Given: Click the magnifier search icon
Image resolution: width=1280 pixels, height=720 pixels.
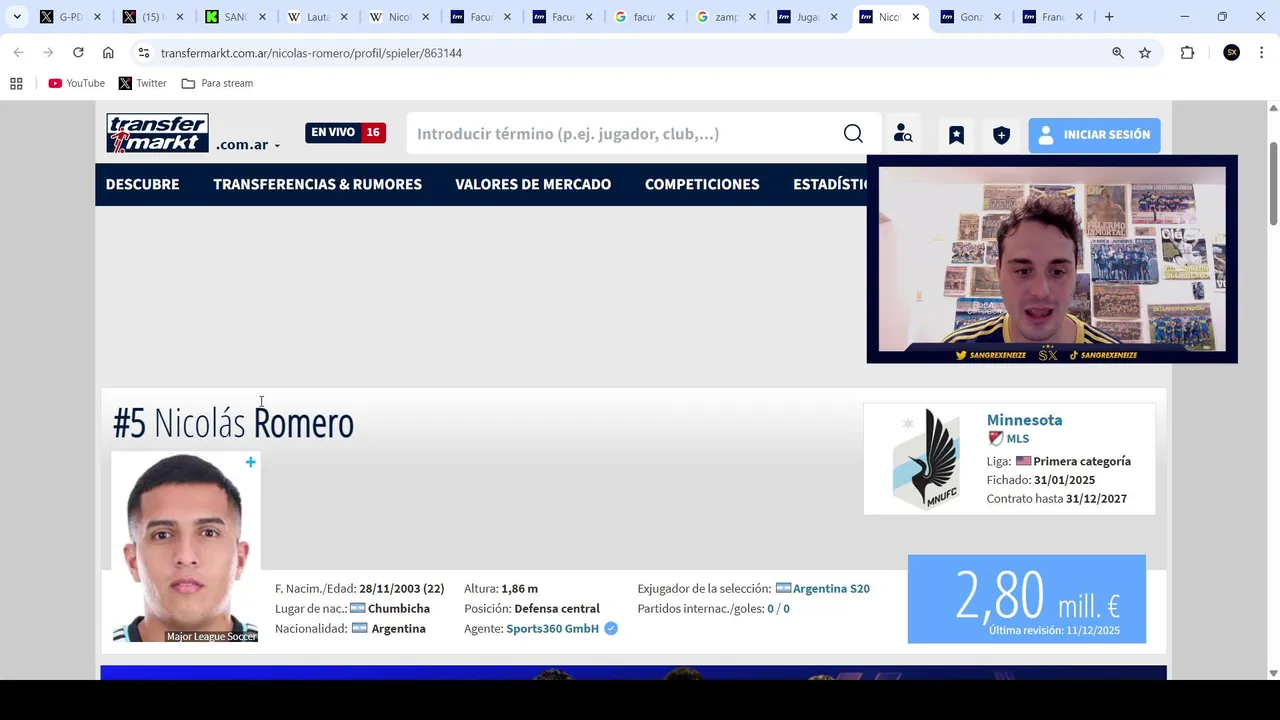Looking at the screenshot, I should pyautogui.click(x=853, y=134).
